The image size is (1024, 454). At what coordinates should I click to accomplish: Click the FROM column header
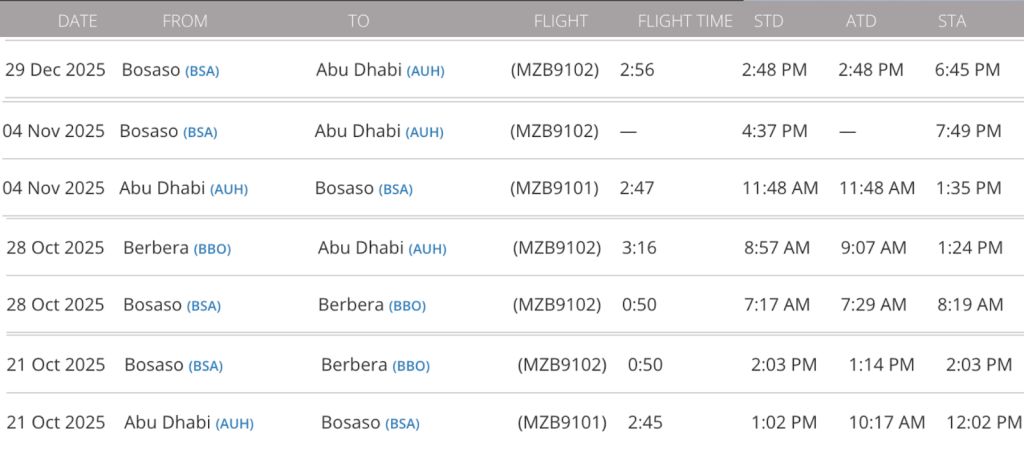coord(183,21)
